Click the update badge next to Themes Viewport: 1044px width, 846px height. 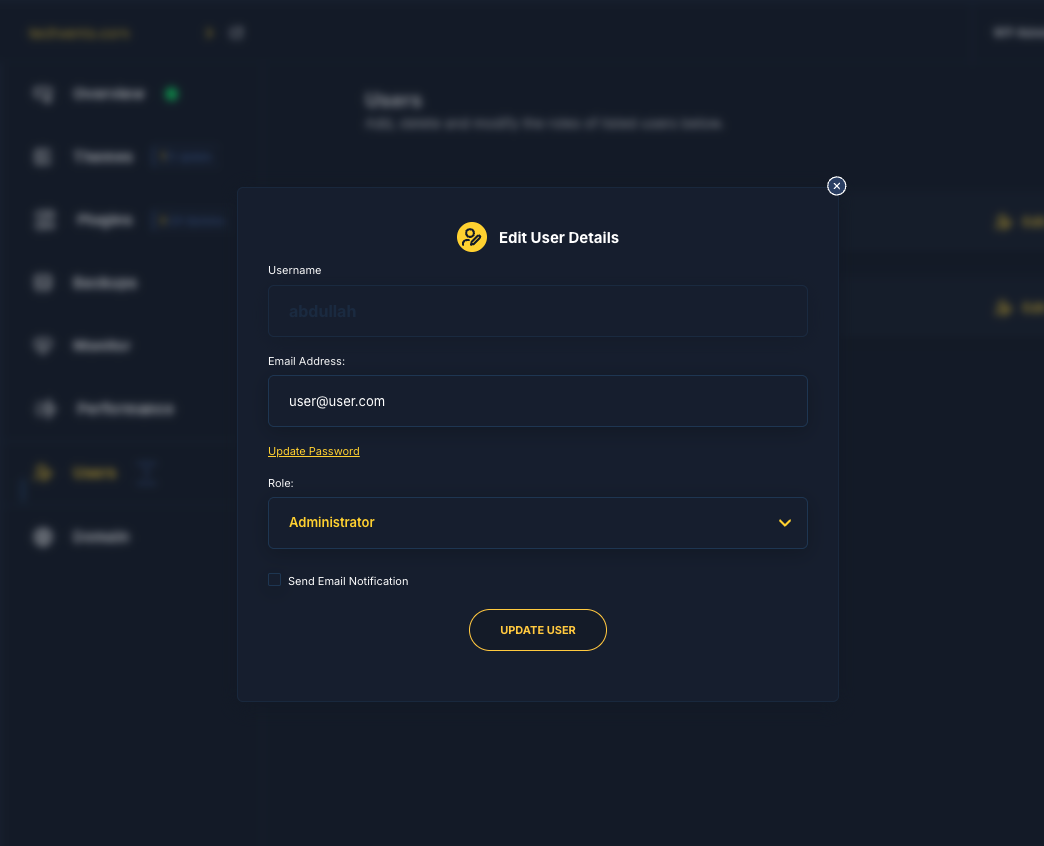pyautogui.click(x=183, y=157)
